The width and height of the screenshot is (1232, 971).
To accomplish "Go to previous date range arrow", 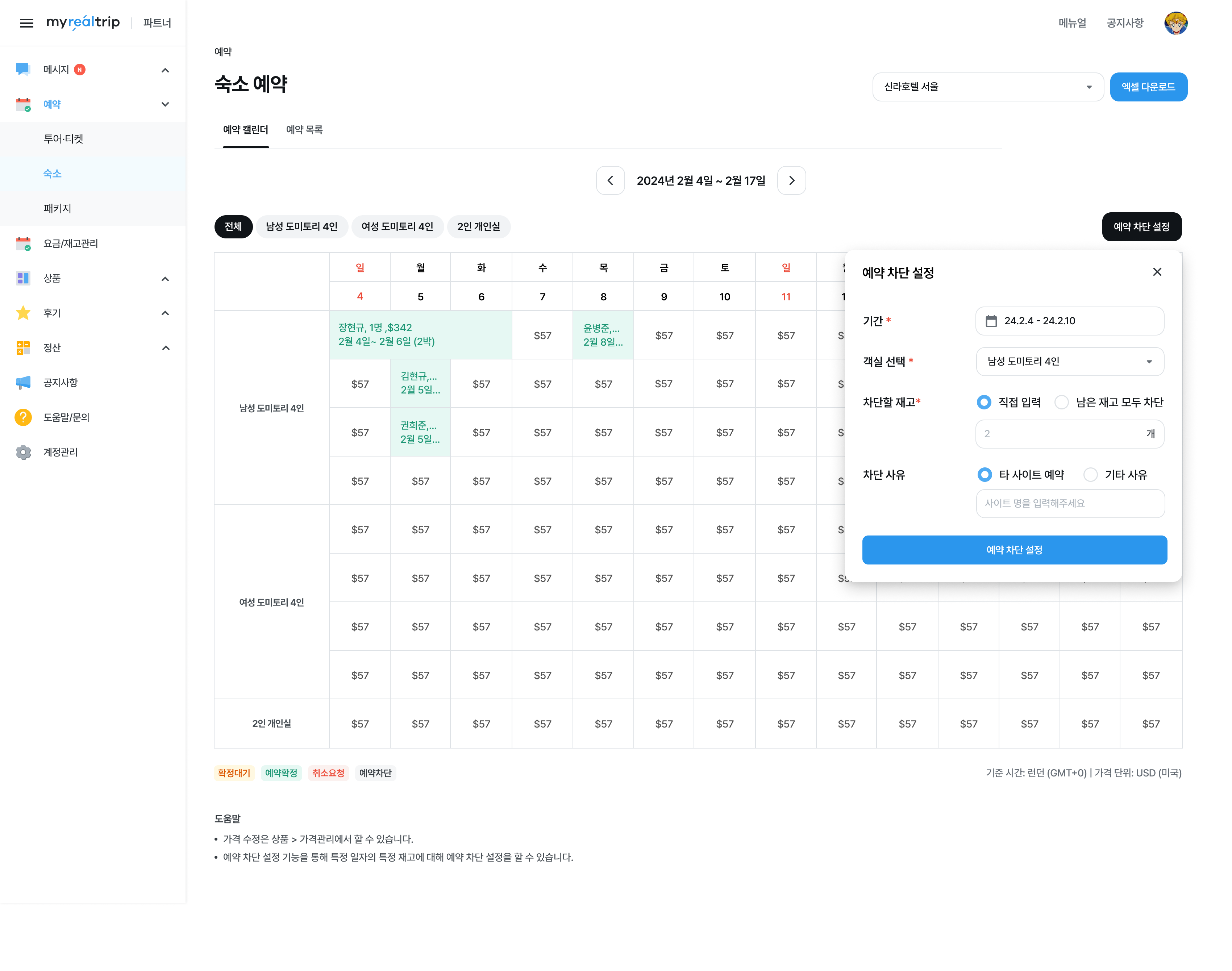I will [x=610, y=181].
